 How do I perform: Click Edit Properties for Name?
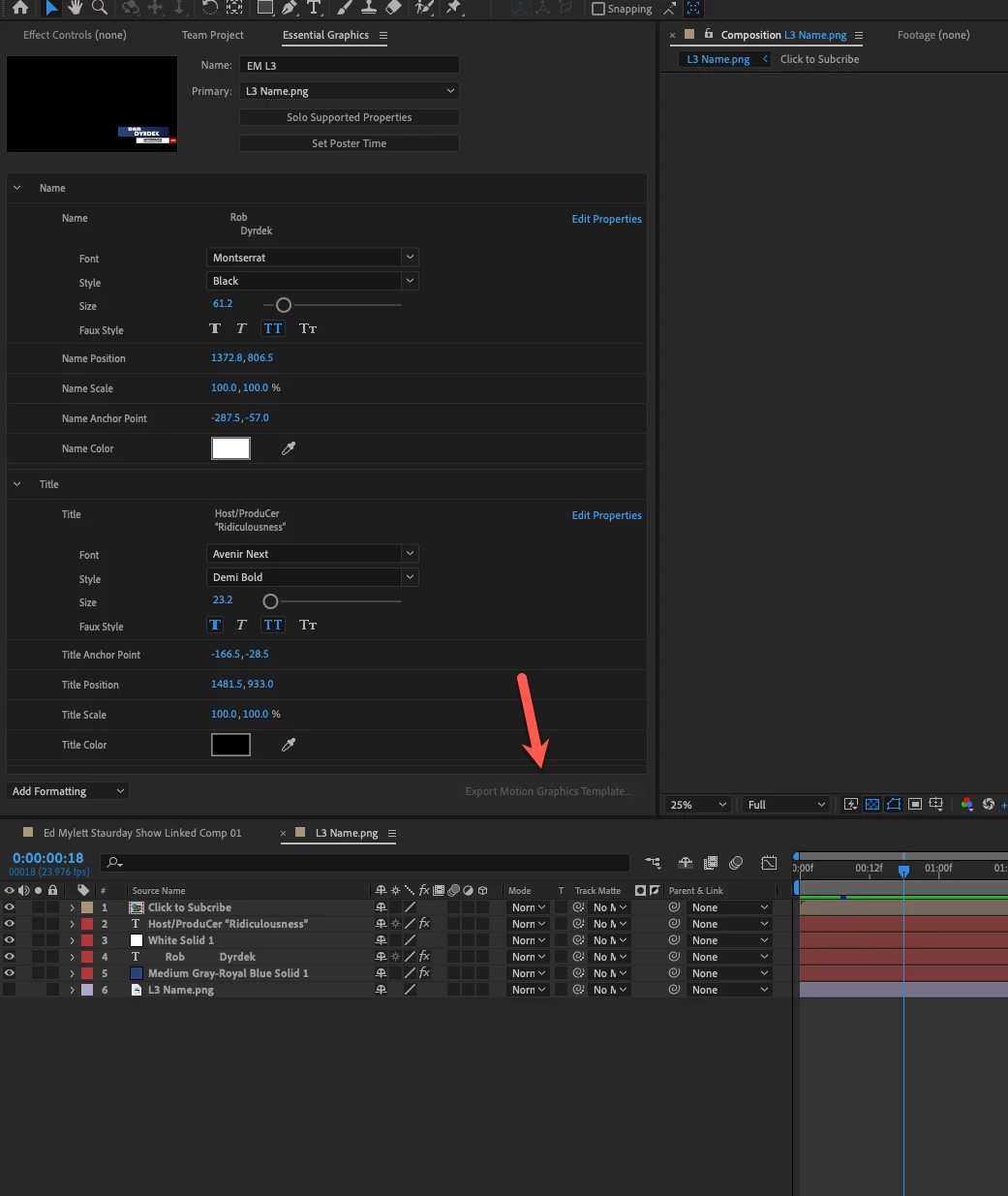point(606,219)
